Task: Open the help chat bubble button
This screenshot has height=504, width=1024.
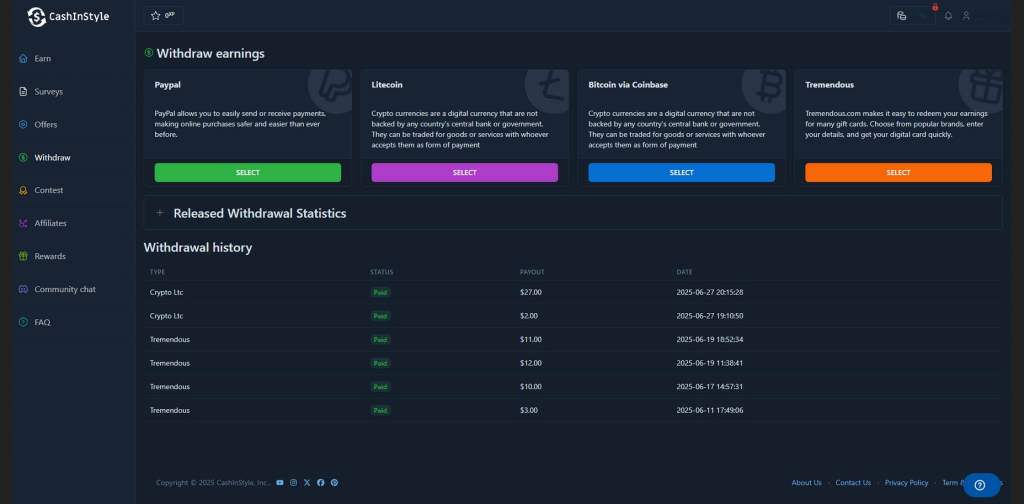Action: point(981,484)
